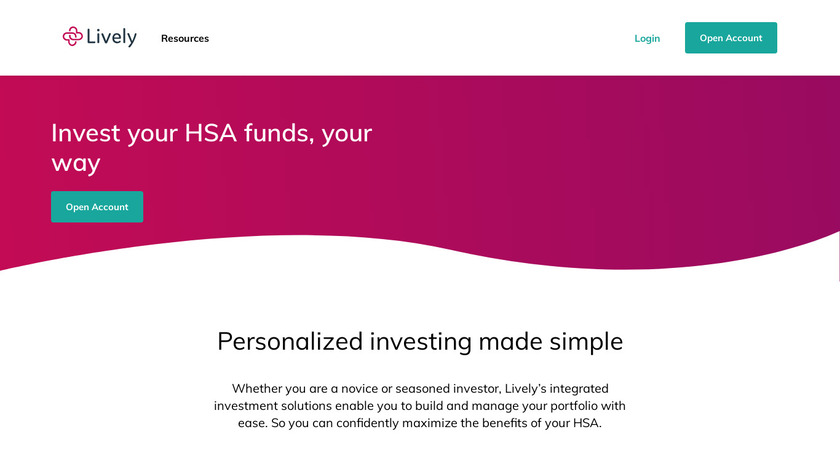Click the Login link
This screenshot has height=472, width=840.
pos(647,39)
